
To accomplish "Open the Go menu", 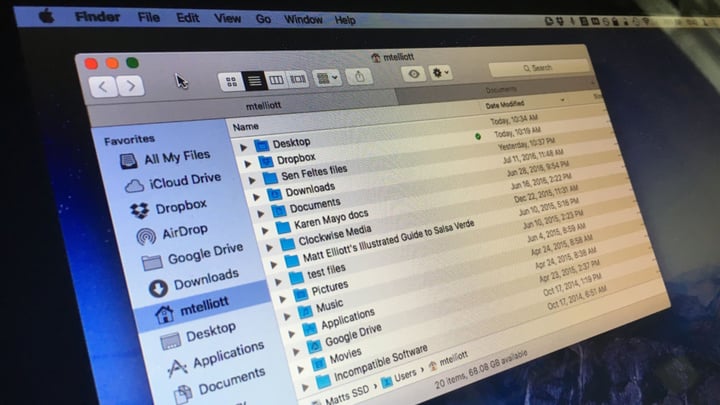I will coord(263,19).
